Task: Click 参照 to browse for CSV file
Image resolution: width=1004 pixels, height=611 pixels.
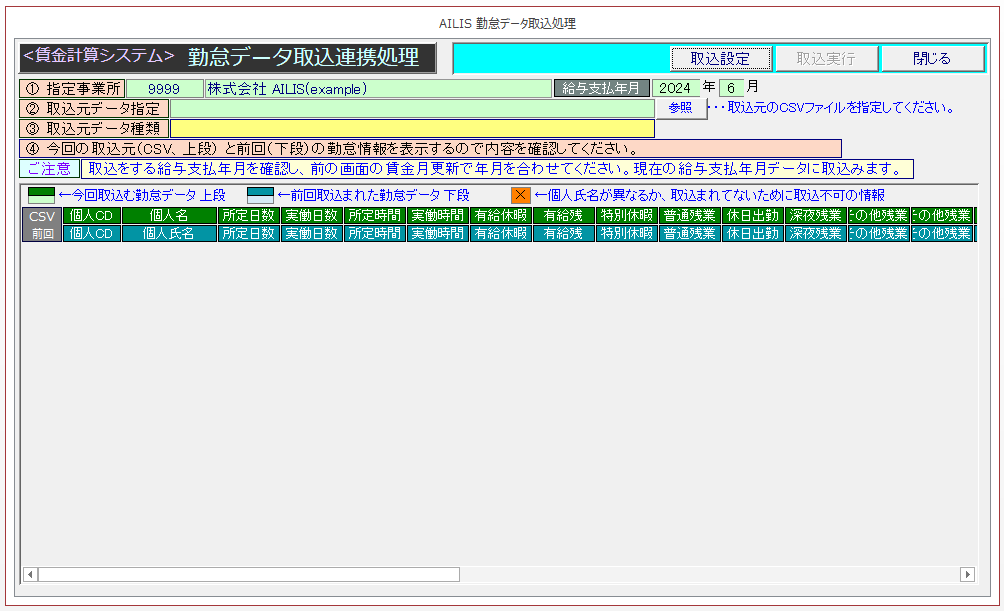Action: tap(680, 108)
